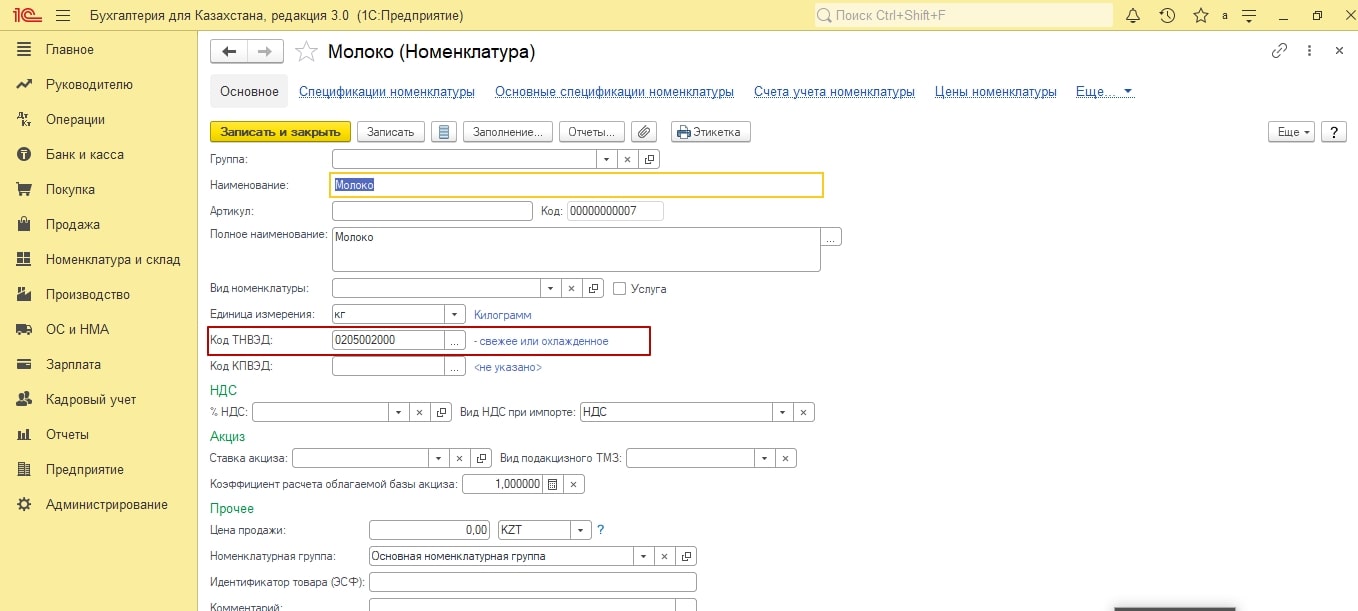Open the history clock icon
The height and width of the screenshot is (611, 1358).
coord(1167,16)
